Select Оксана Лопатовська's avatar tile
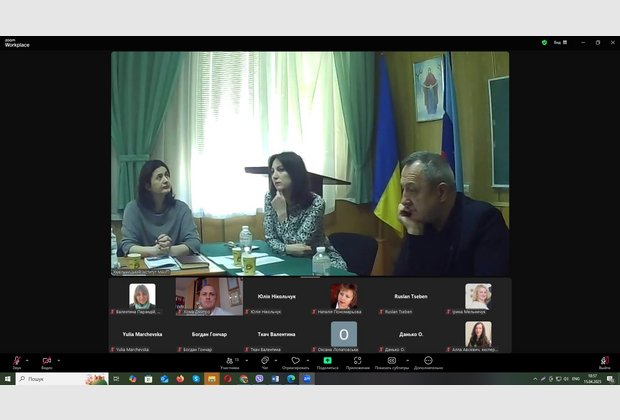This screenshot has width=620, height=420. coord(344,334)
